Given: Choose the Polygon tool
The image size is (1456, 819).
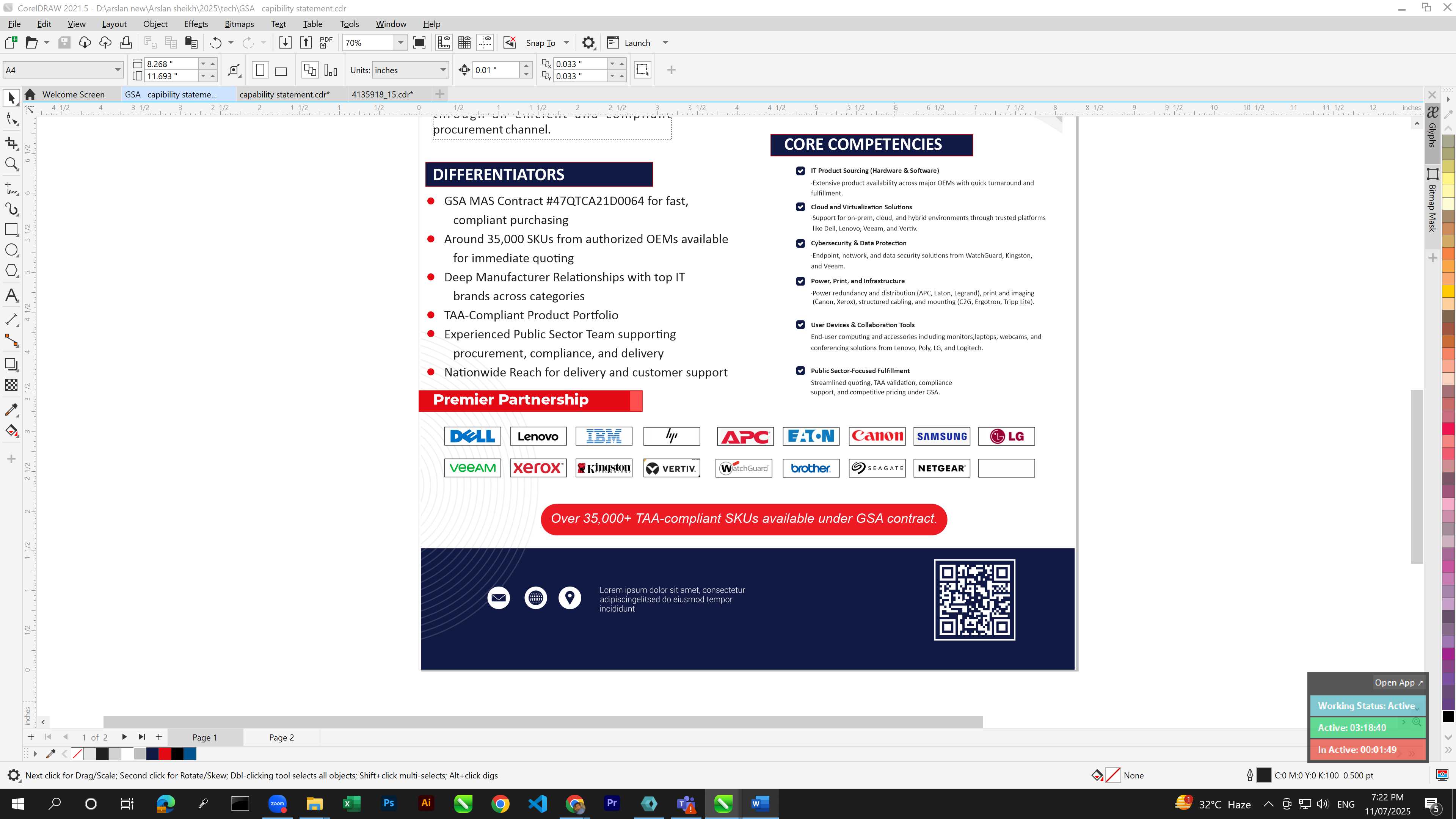Looking at the screenshot, I should pyautogui.click(x=11, y=270).
